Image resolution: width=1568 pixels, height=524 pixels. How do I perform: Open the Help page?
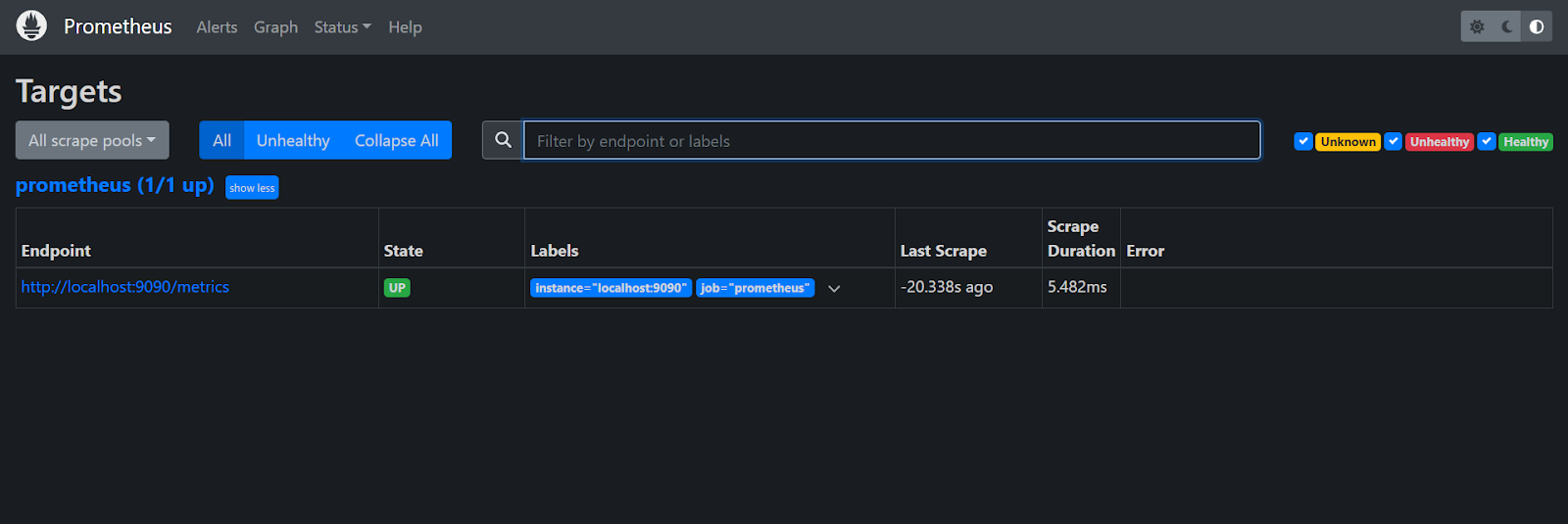tap(405, 27)
